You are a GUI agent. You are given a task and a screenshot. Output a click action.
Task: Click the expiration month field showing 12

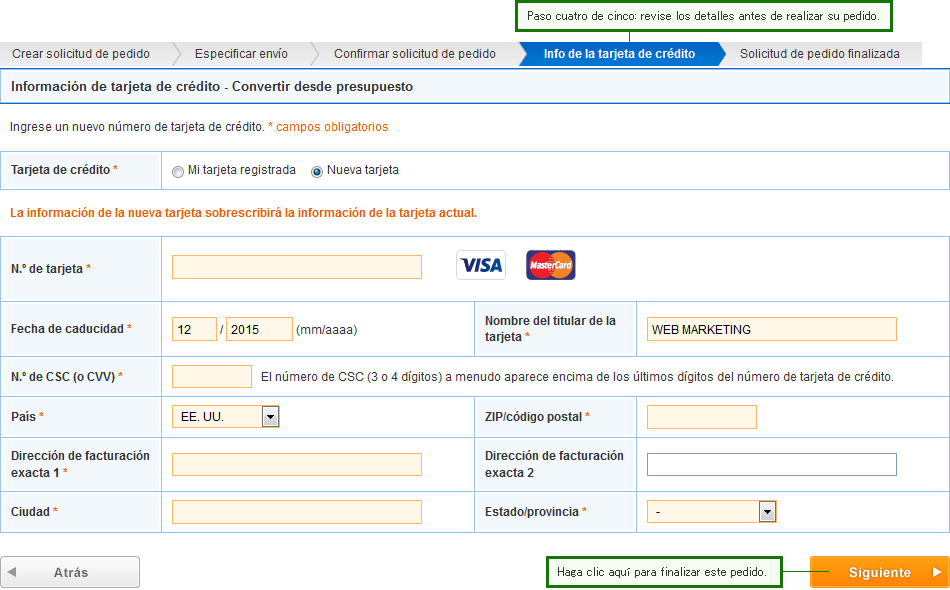point(194,329)
